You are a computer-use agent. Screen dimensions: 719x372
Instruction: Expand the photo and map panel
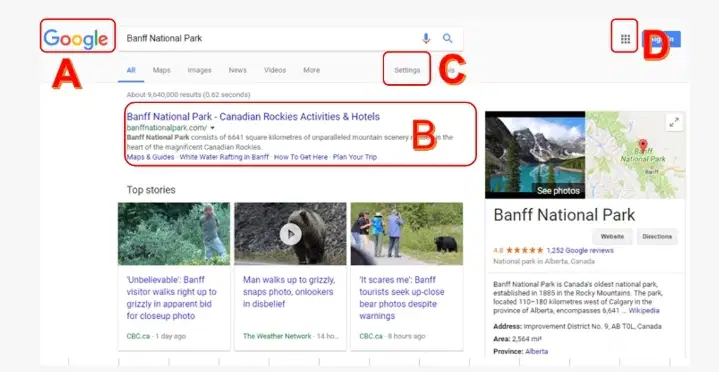click(x=674, y=122)
